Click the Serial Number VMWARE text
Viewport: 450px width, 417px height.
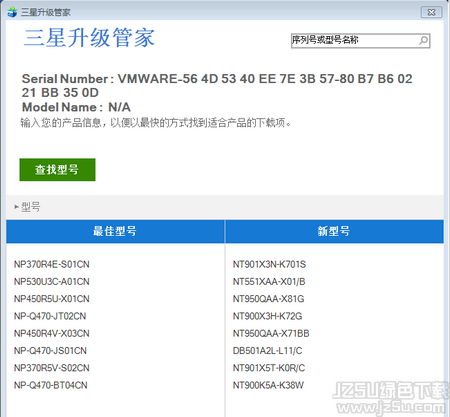[217, 86]
